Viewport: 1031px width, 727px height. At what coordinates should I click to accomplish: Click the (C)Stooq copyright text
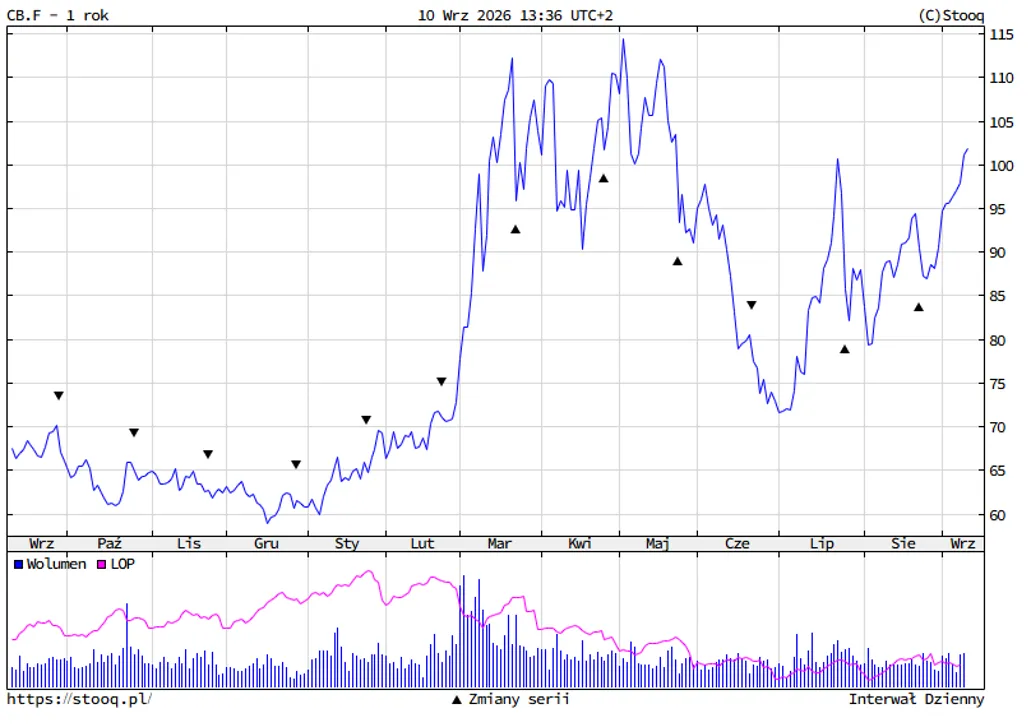point(951,15)
